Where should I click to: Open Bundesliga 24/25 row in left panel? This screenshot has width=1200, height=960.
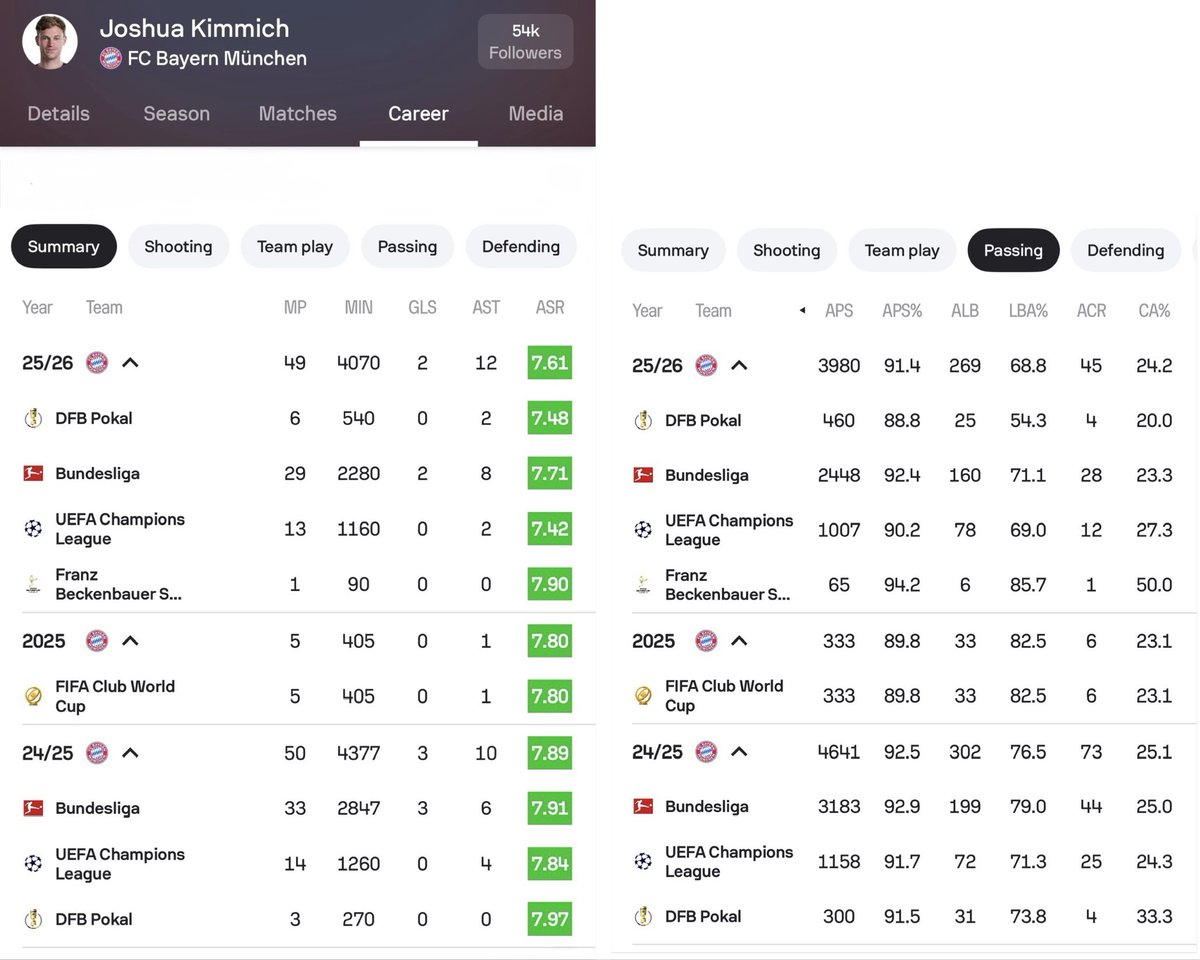tap(297, 808)
